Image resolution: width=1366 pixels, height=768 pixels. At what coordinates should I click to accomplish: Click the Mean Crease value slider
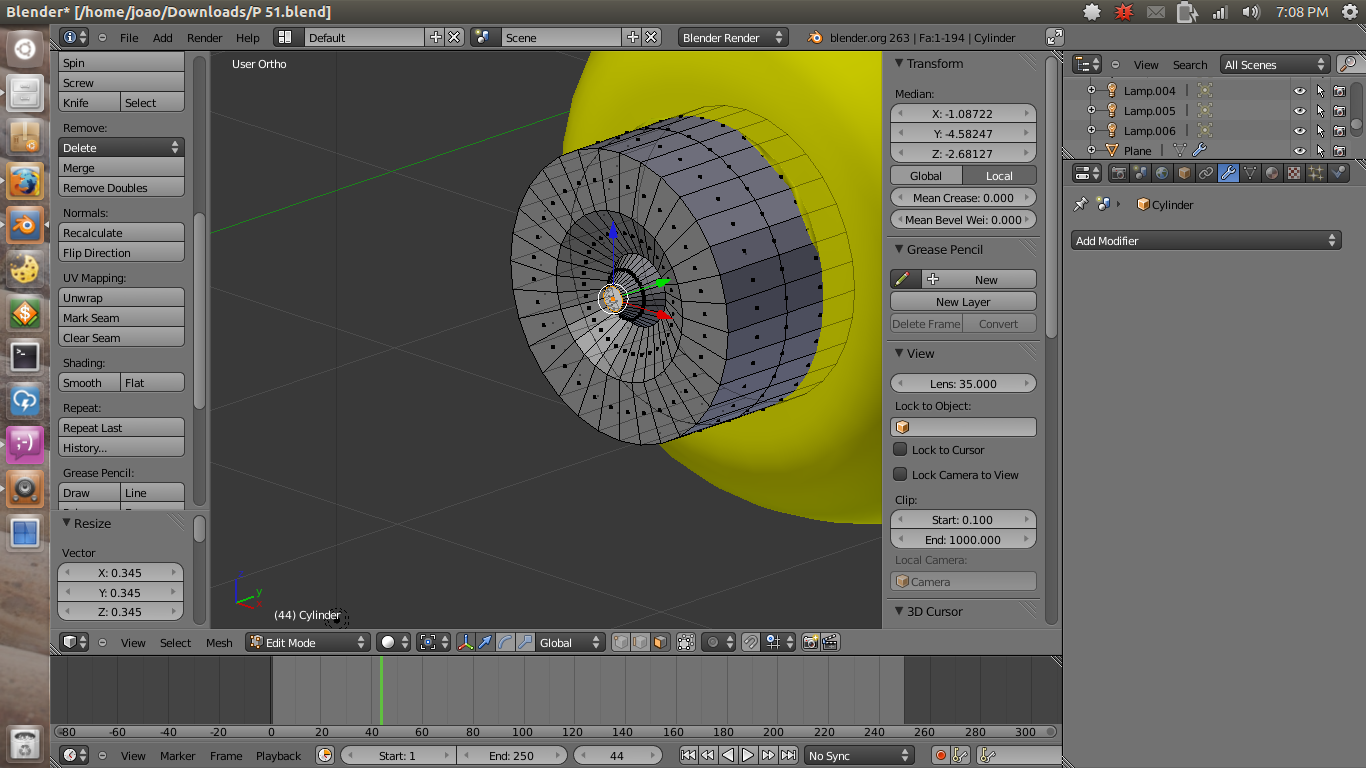[x=963, y=198]
